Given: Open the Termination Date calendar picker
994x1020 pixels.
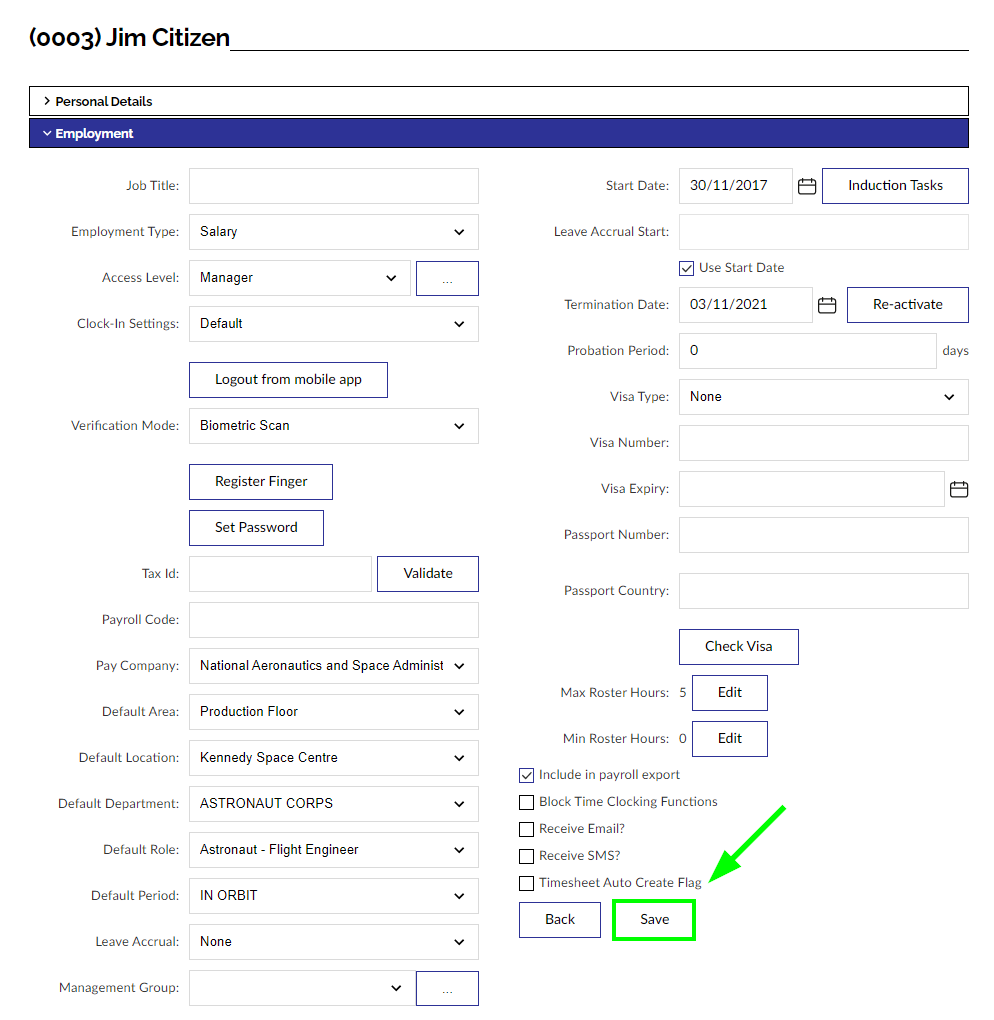Looking at the screenshot, I should point(827,305).
